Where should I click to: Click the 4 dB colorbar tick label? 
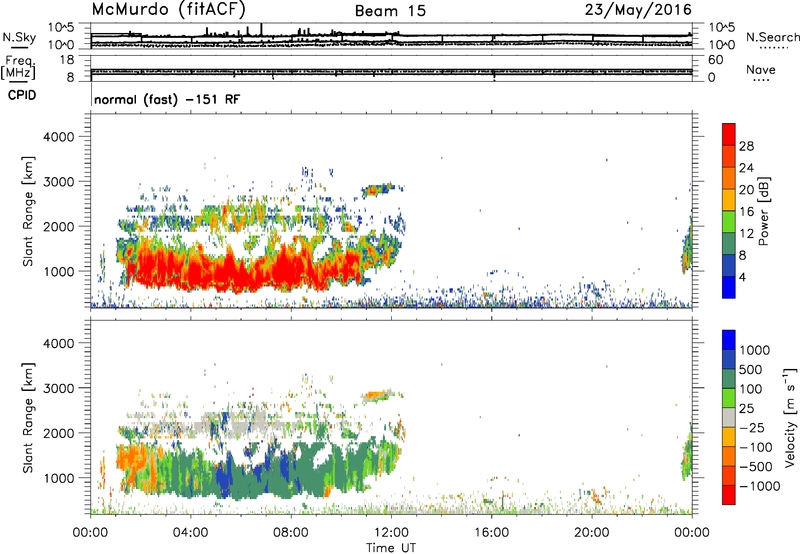(743, 277)
